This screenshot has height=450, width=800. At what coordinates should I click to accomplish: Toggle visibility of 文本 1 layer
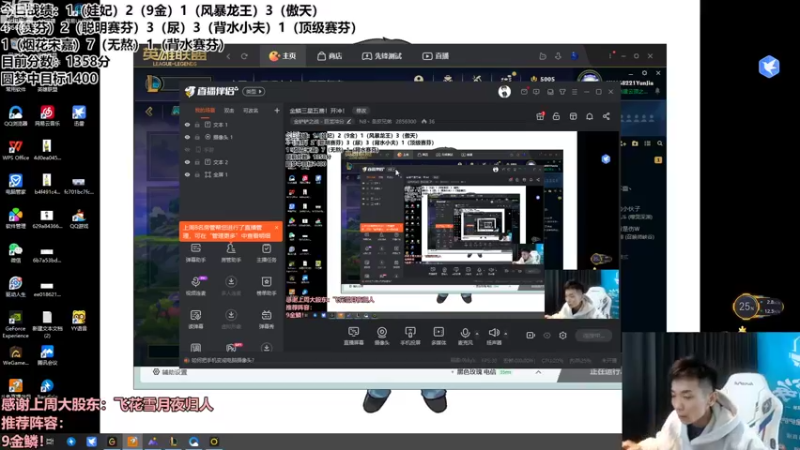[187, 124]
